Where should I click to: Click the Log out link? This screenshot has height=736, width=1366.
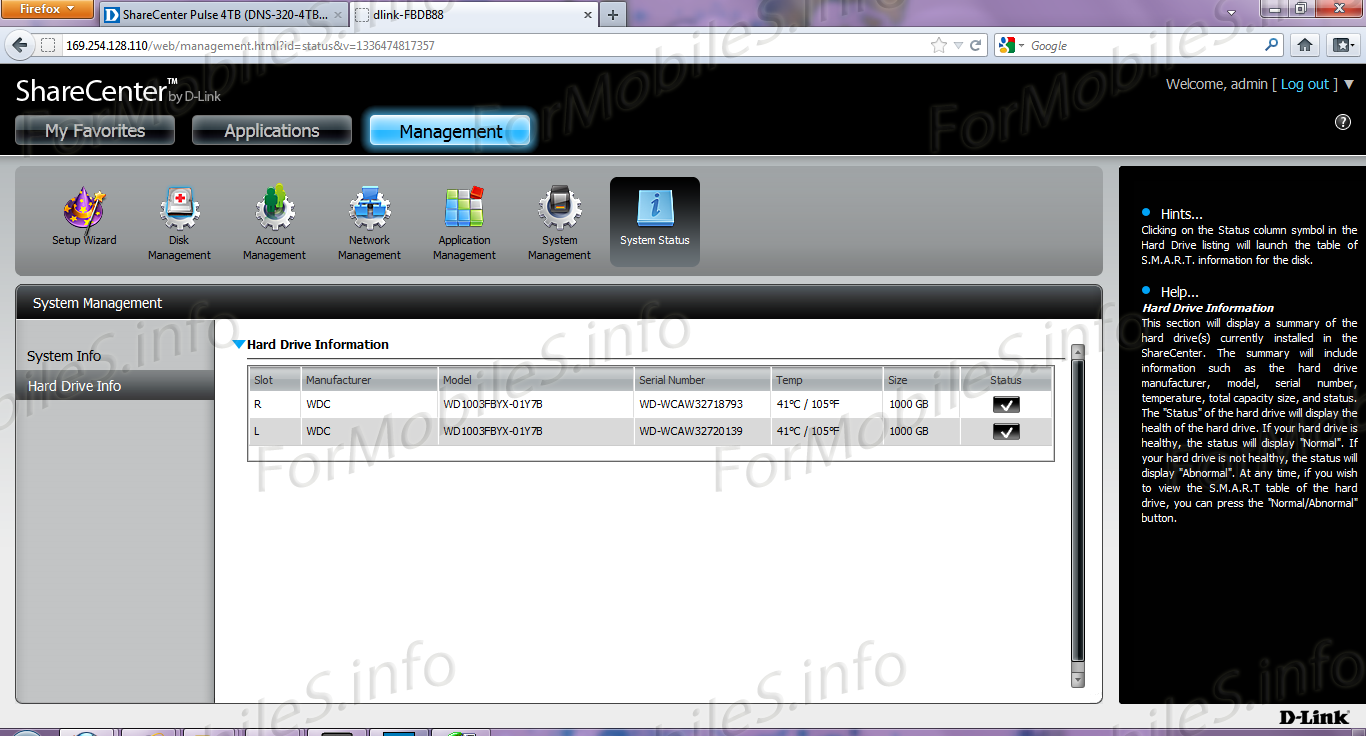1305,85
